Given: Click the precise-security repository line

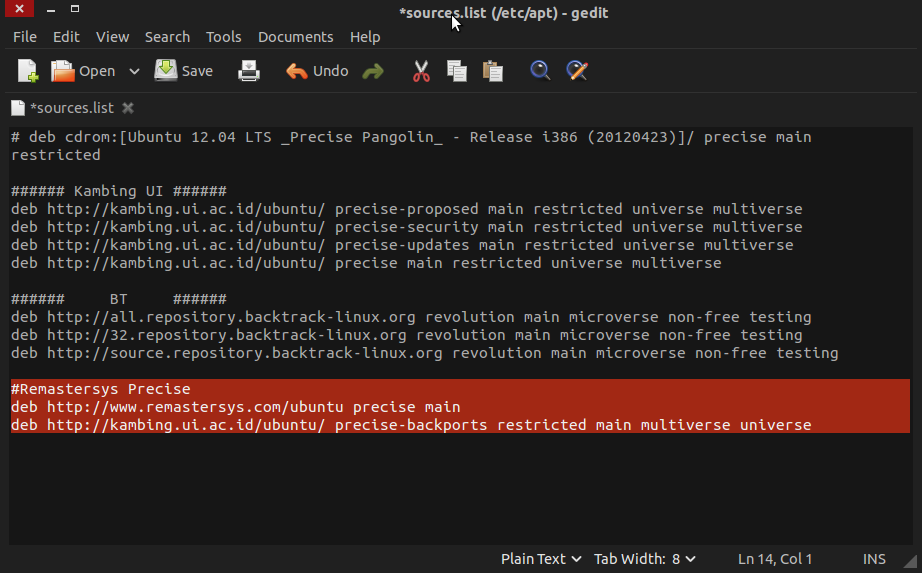Looking at the screenshot, I should (406, 227).
